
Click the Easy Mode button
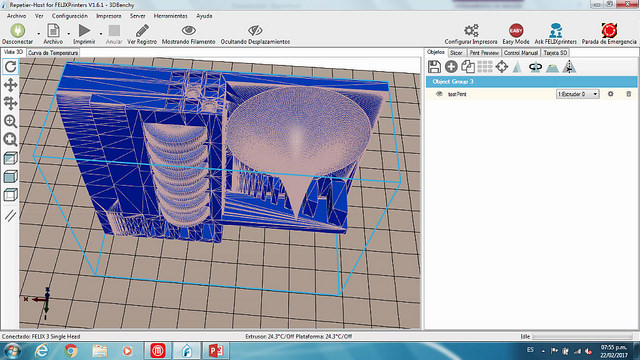[516, 34]
